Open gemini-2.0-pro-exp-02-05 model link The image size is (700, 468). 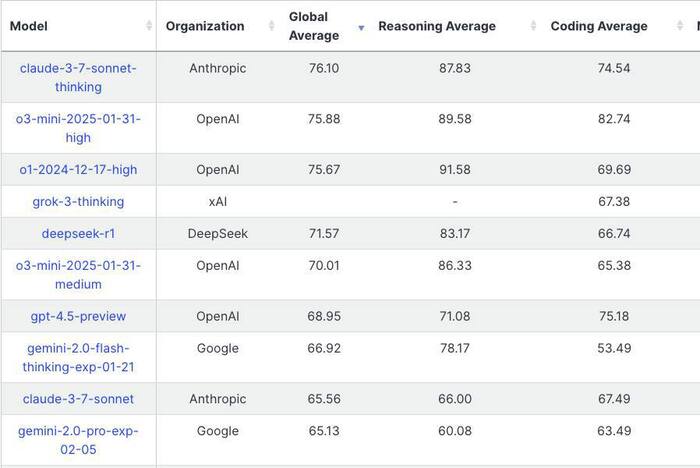click(x=78, y=440)
